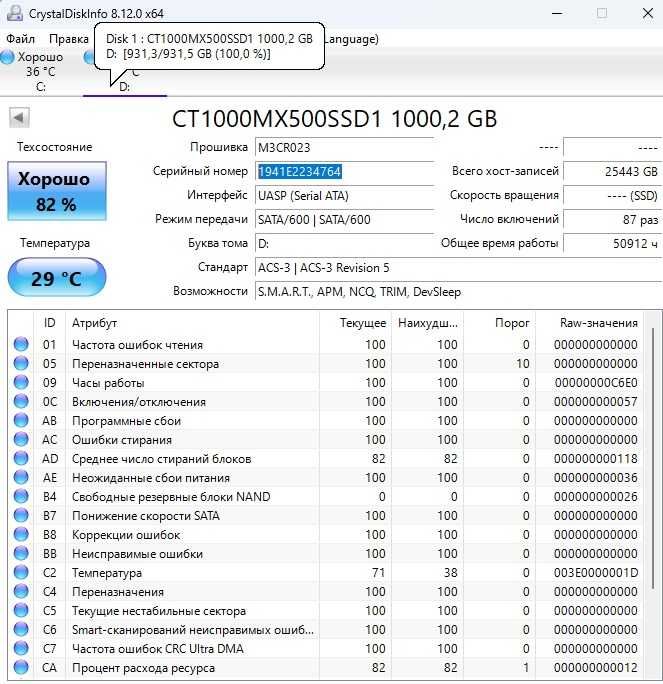Viewport: 663px width, 684px height.
Task: Select attribute Среднее число стираний блоков
Action: point(161,459)
